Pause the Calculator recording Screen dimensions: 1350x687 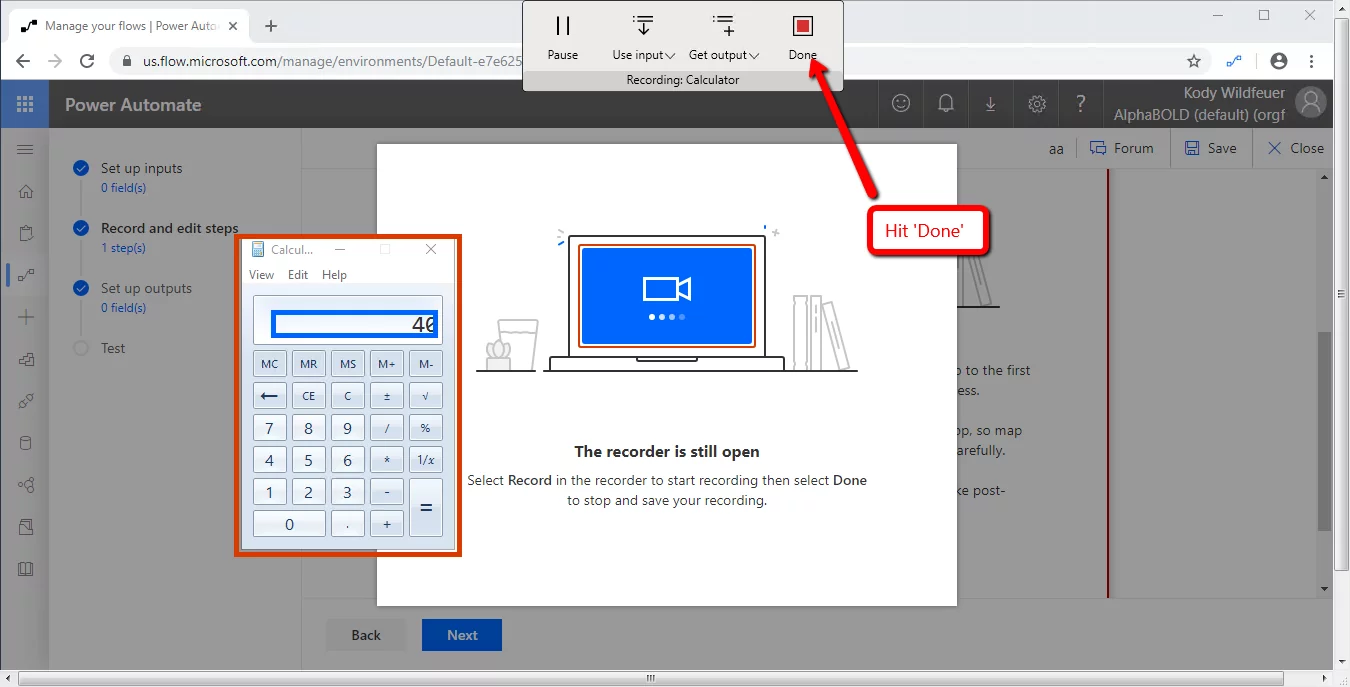pyautogui.click(x=563, y=37)
